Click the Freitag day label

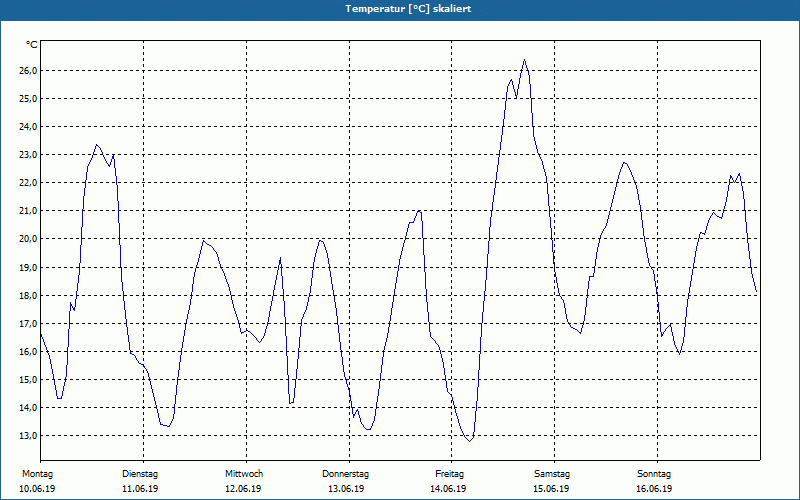(x=449, y=474)
